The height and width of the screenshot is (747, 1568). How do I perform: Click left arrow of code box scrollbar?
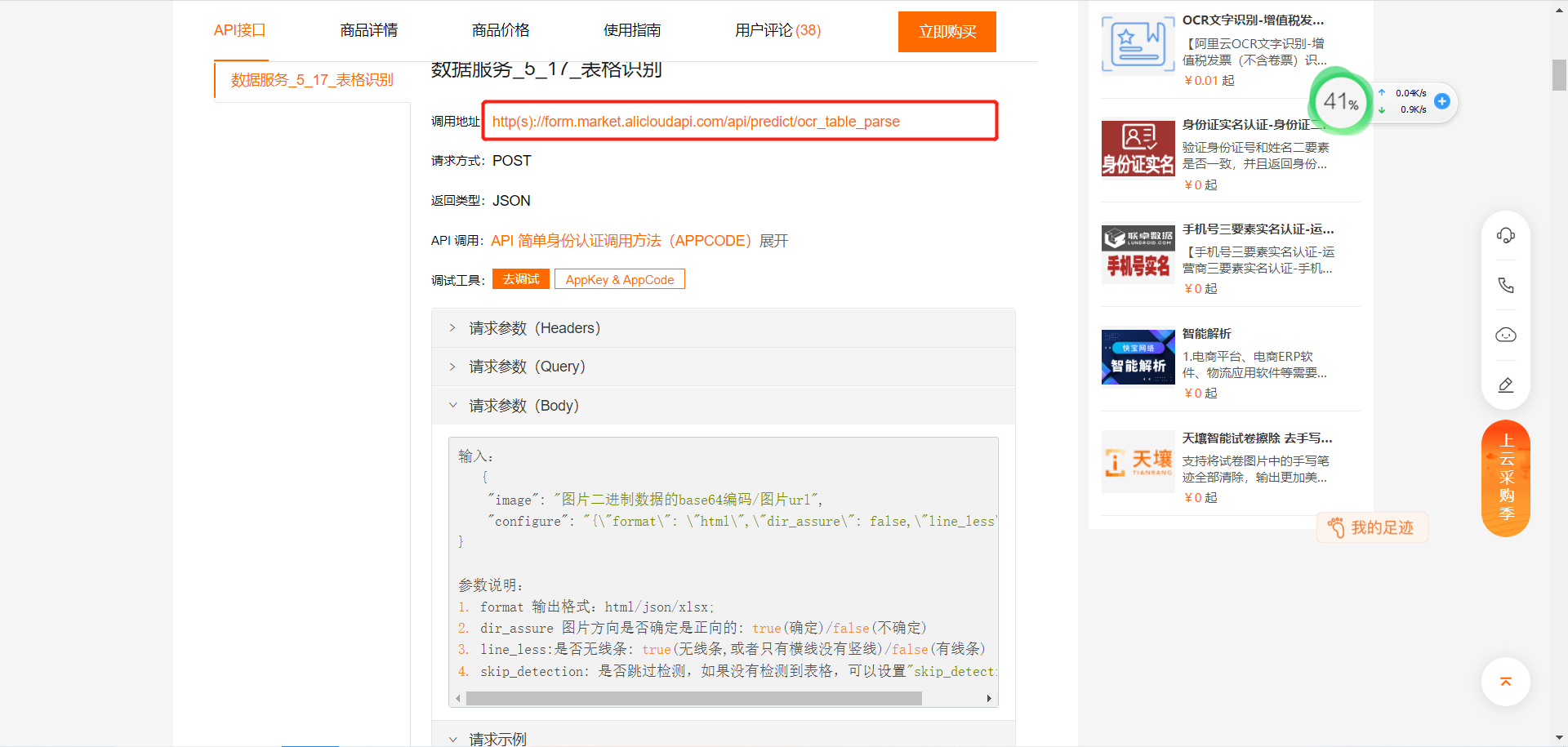pos(458,699)
